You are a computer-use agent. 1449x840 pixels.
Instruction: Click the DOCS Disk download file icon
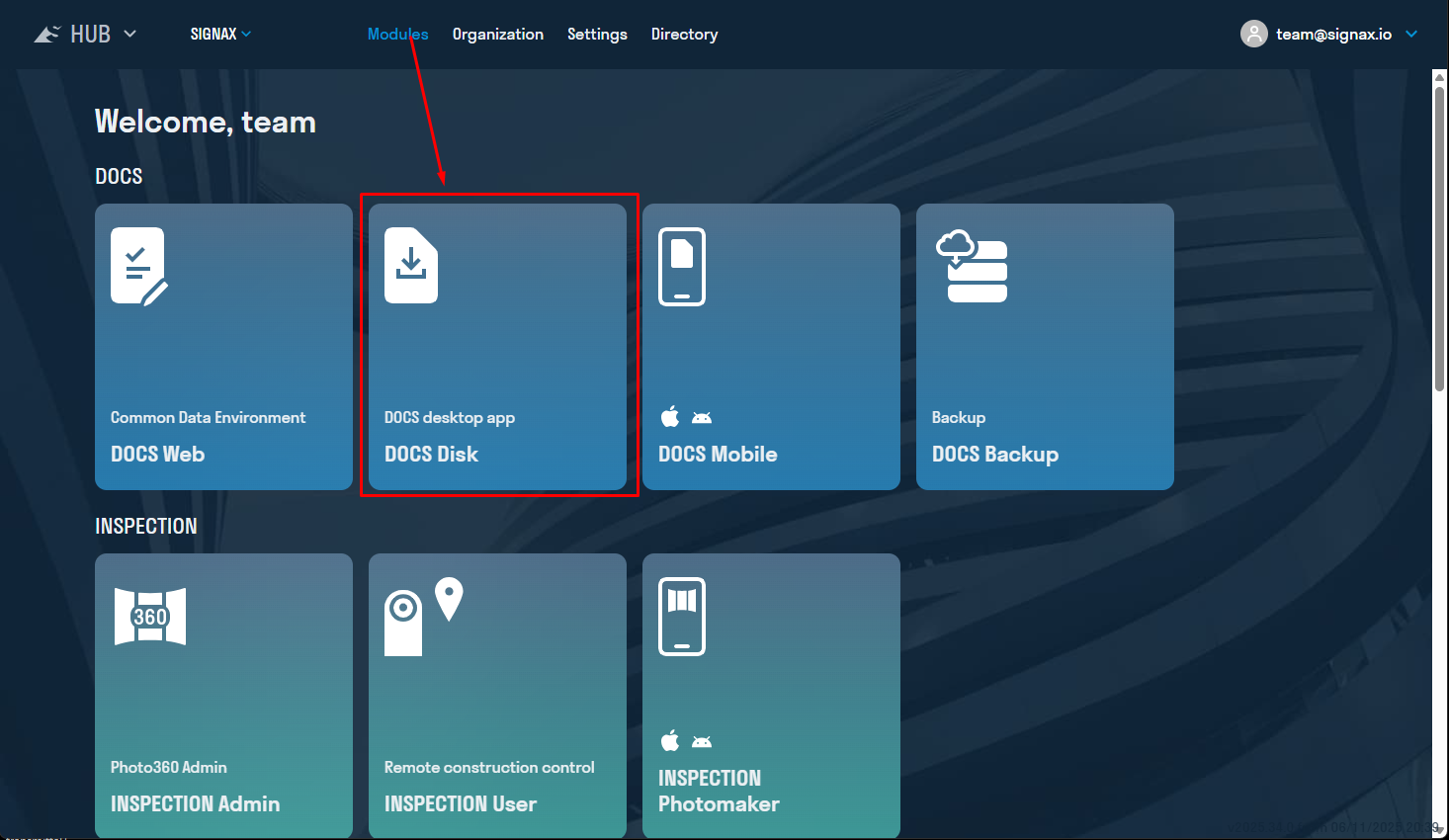point(411,265)
